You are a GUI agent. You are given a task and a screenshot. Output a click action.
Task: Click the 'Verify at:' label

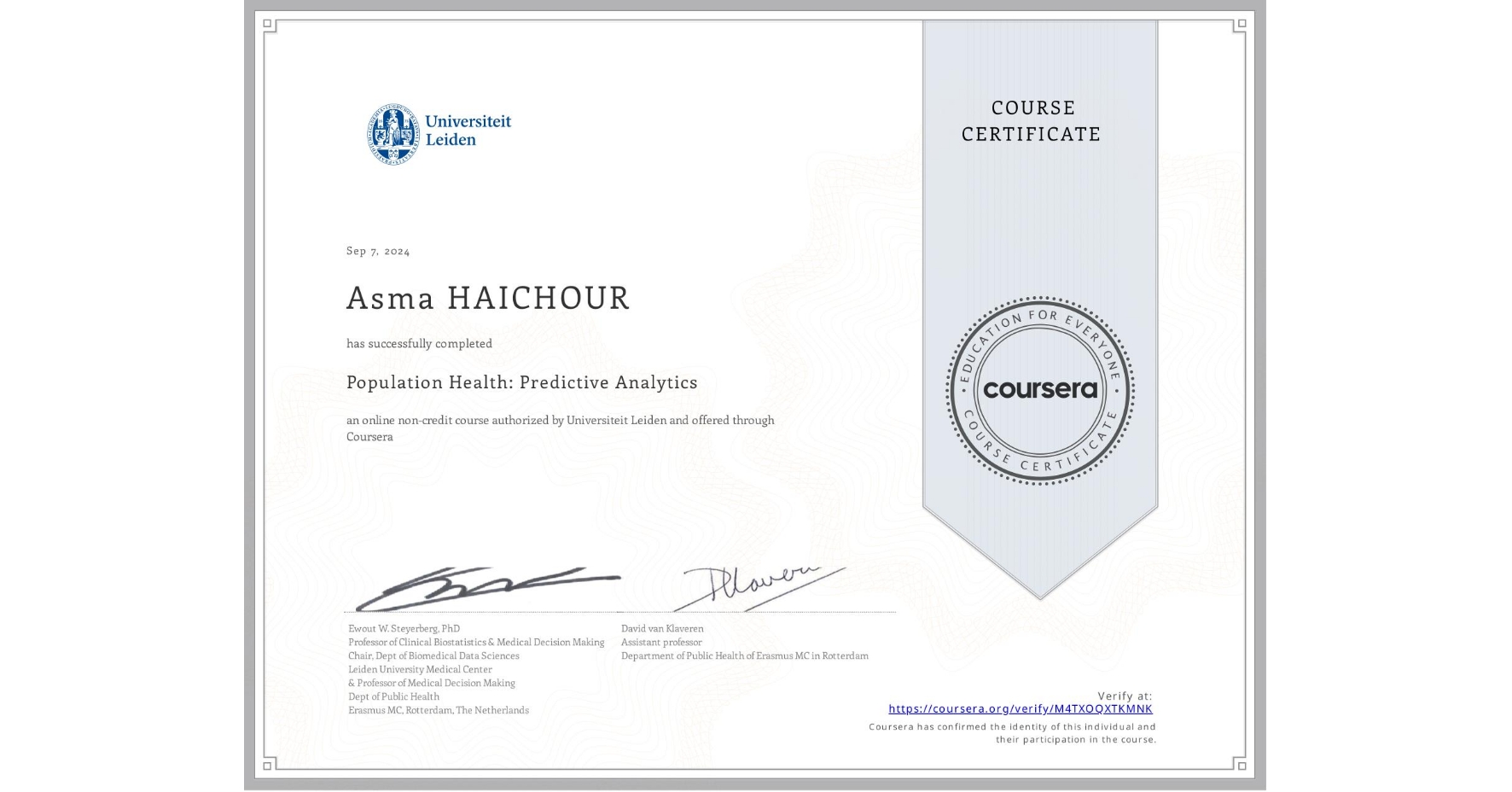(x=1125, y=694)
